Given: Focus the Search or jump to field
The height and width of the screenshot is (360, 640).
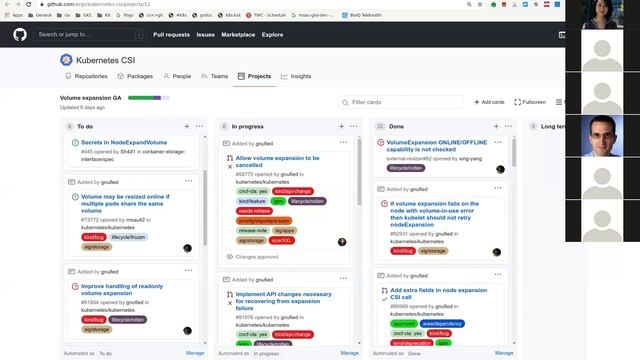Looking at the screenshot, I should (x=89, y=35).
